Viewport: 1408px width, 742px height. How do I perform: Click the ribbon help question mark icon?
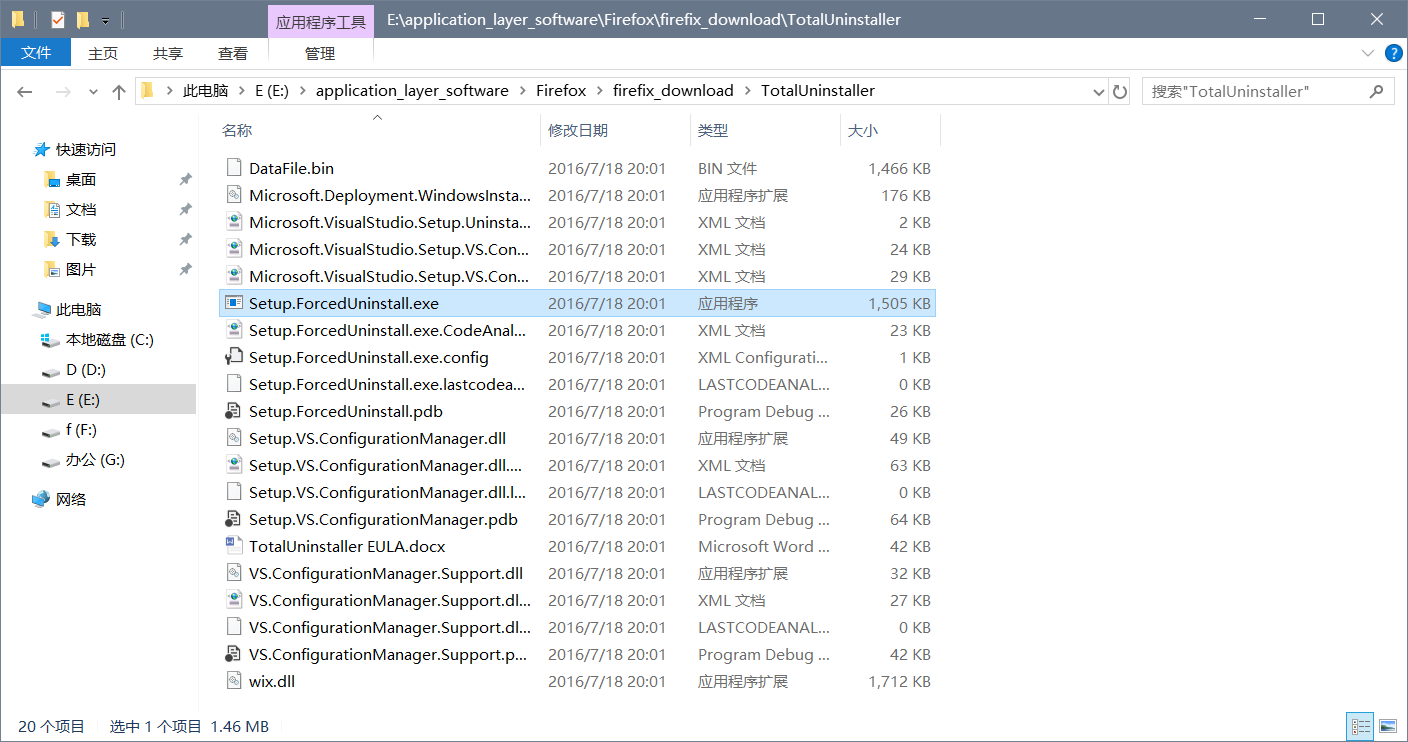pyautogui.click(x=1391, y=53)
